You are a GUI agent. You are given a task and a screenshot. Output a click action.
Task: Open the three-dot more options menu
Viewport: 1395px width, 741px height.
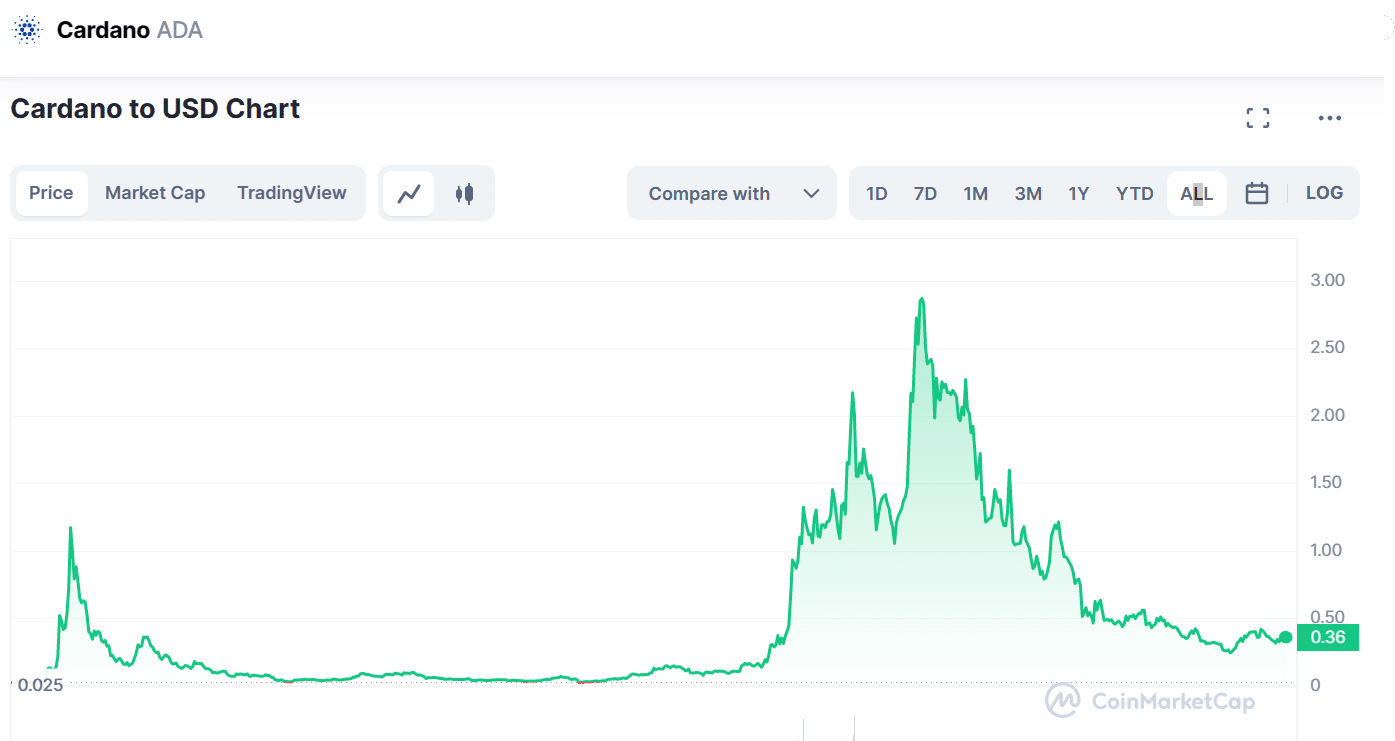(x=1329, y=118)
